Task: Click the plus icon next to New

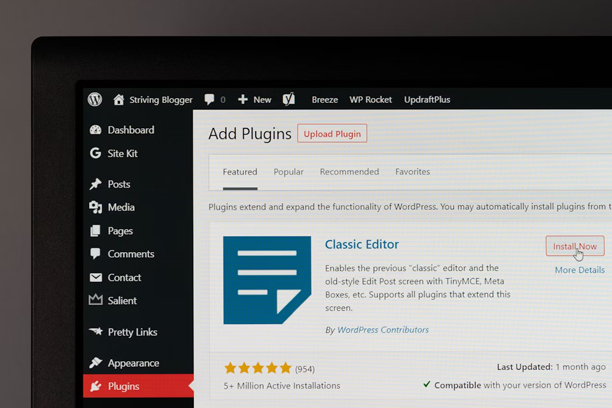Action: pos(243,100)
